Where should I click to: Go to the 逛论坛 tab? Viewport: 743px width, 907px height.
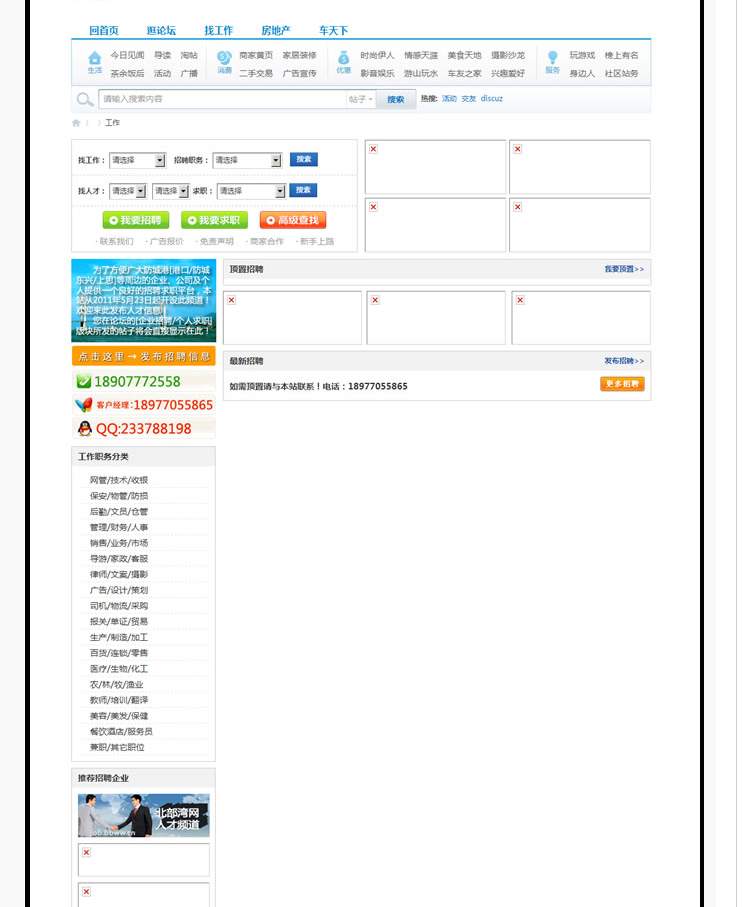[x=161, y=31]
